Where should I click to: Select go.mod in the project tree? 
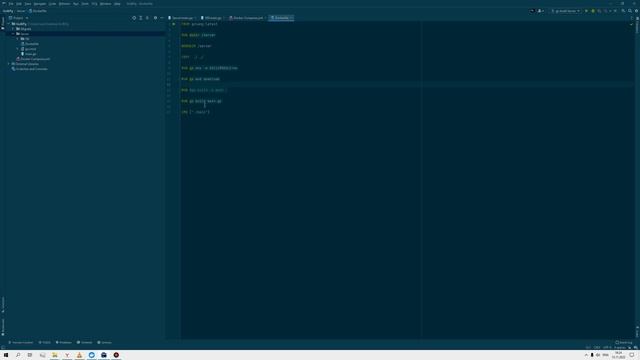[x=30, y=49]
